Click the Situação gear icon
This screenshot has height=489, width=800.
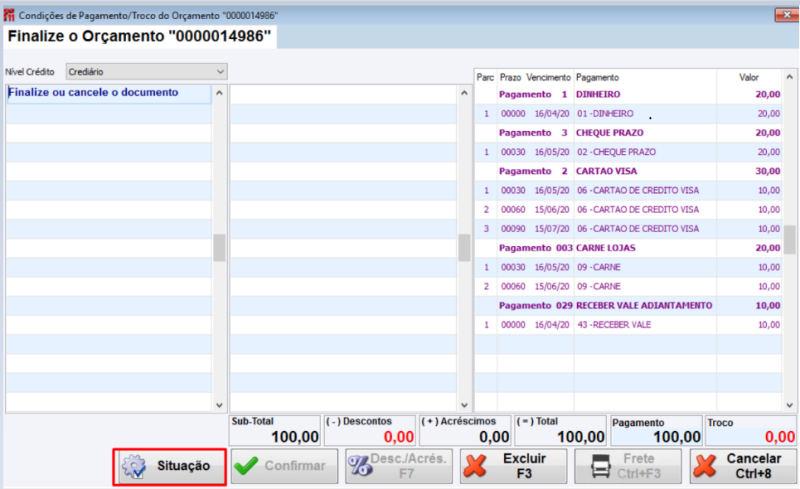tap(134, 466)
